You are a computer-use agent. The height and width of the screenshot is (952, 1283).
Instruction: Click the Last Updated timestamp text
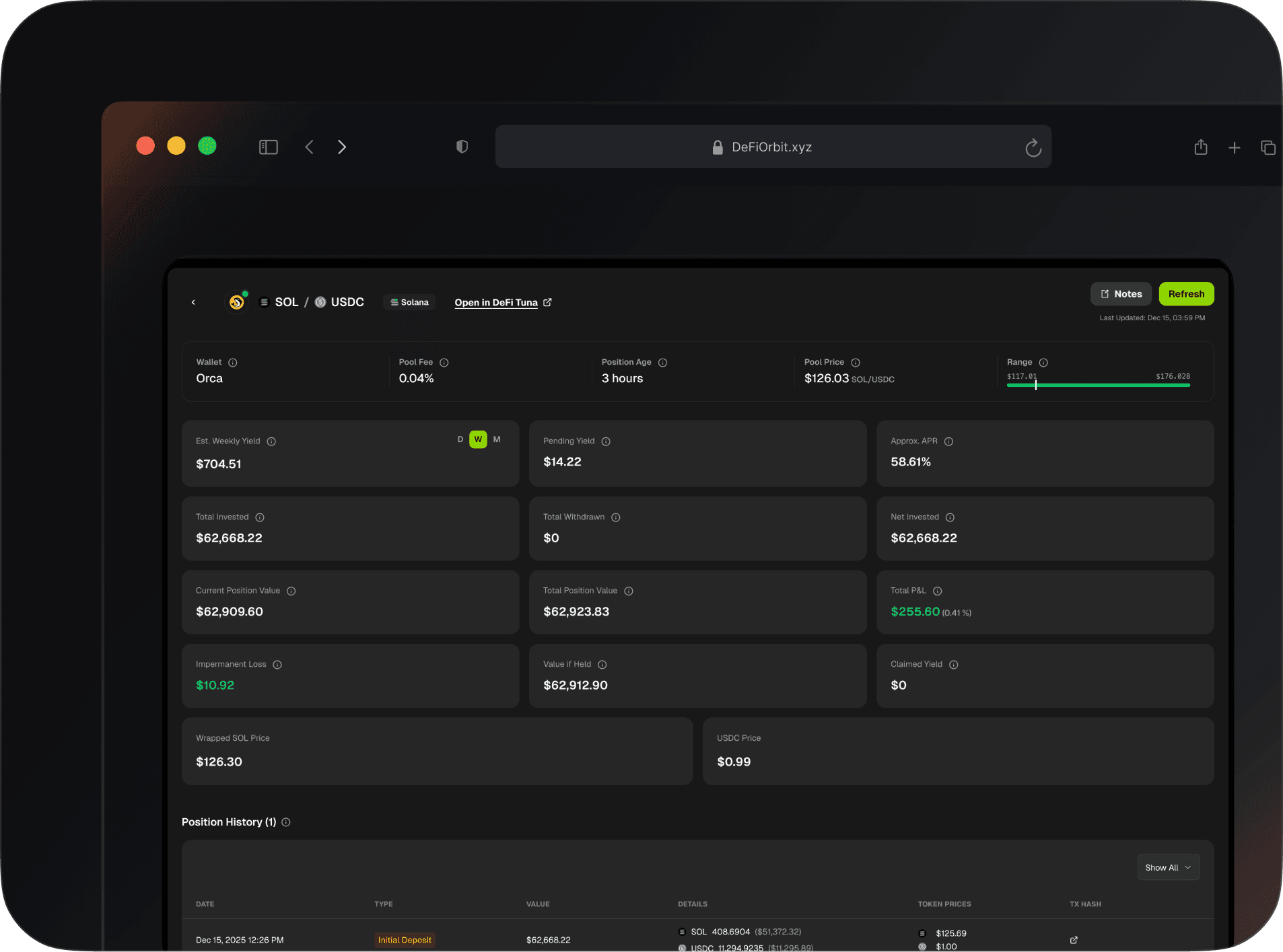(1152, 318)
